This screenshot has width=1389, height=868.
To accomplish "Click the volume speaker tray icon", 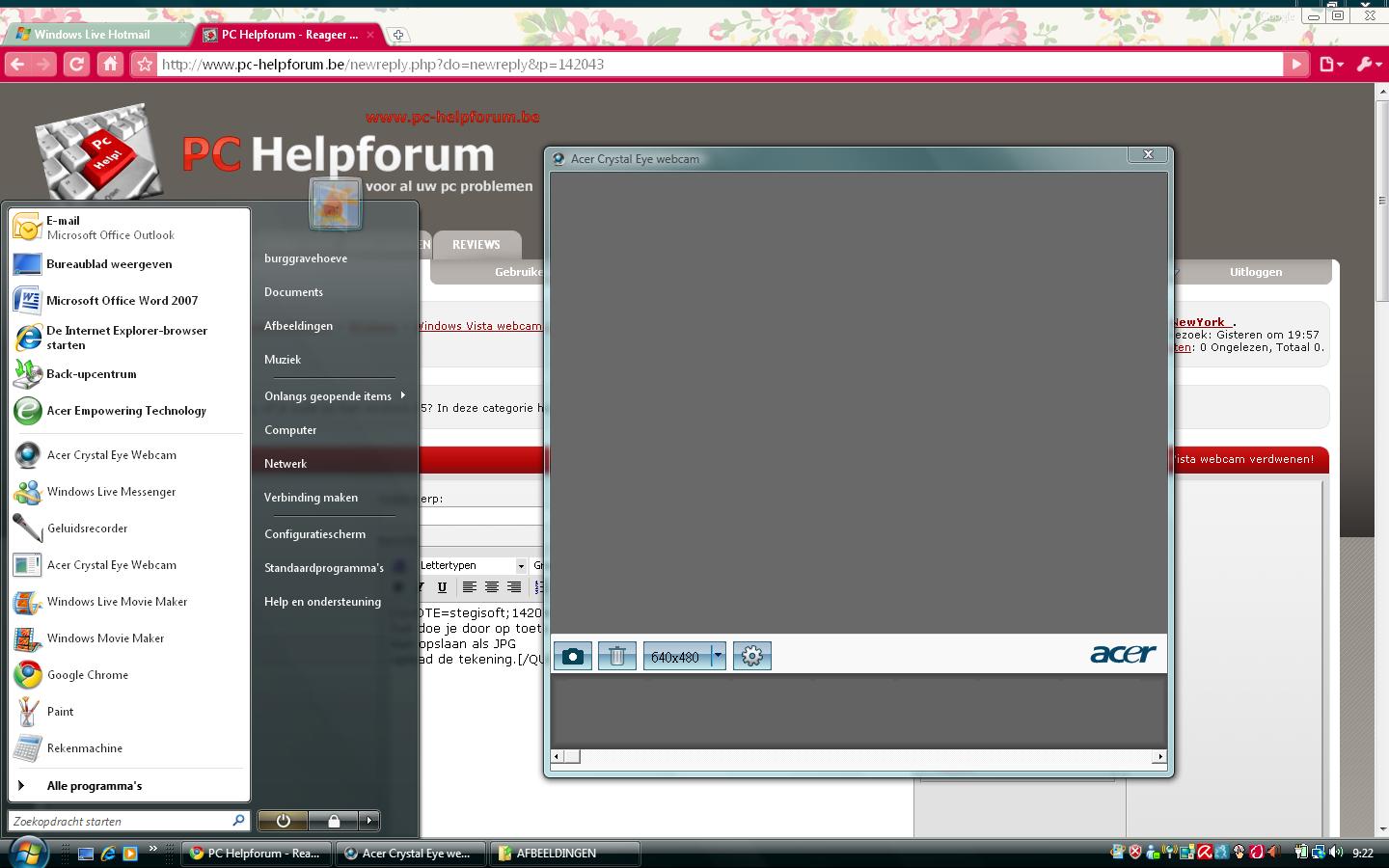I will click(1336, 852).
